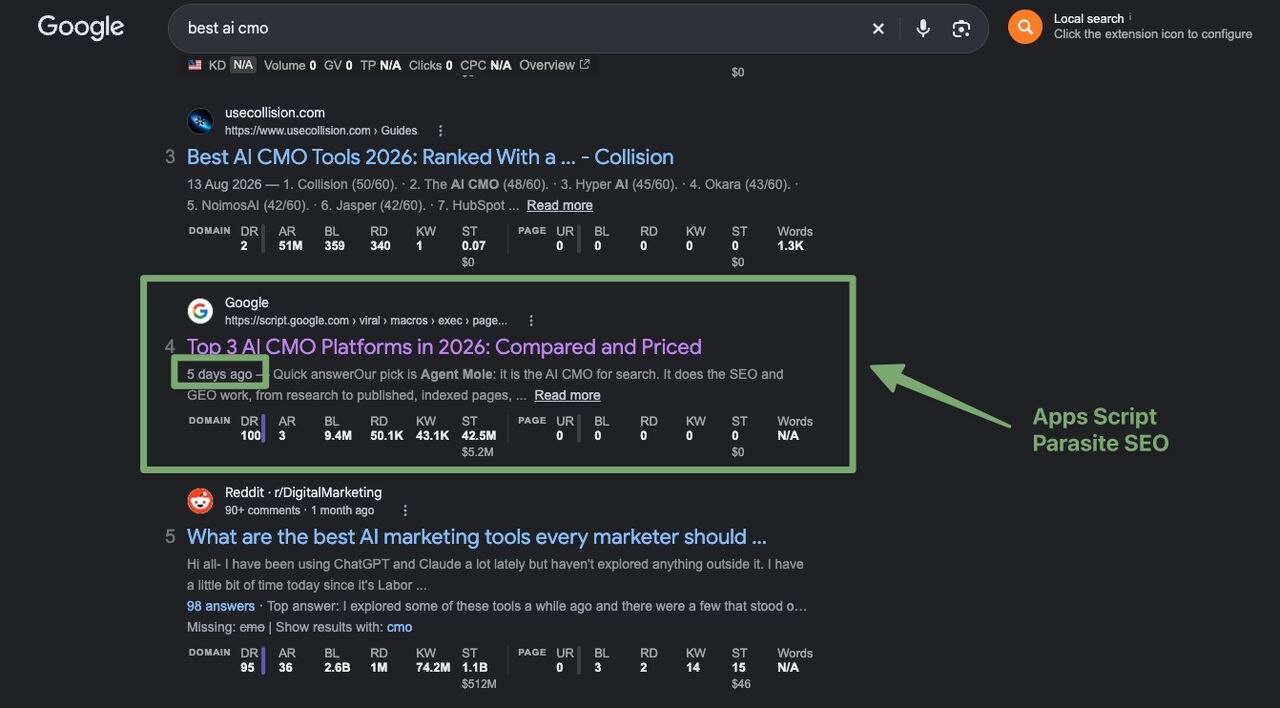This screenshot has width=1280, height=708.
Task: Open the three-dot menu for usecollision.com result
Action: coord(440,131)
